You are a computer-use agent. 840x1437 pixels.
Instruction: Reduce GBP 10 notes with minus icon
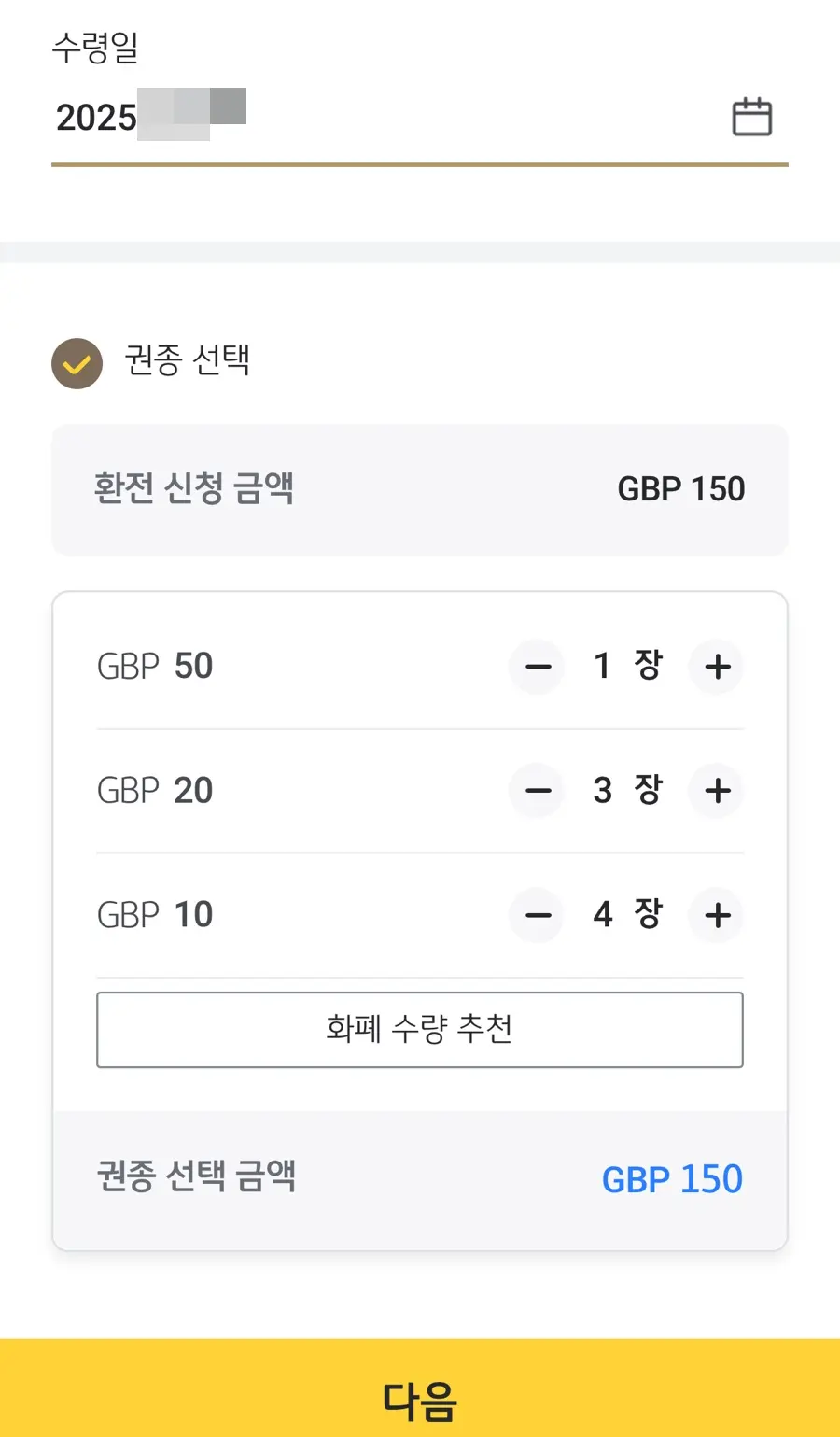click(538, 915)
